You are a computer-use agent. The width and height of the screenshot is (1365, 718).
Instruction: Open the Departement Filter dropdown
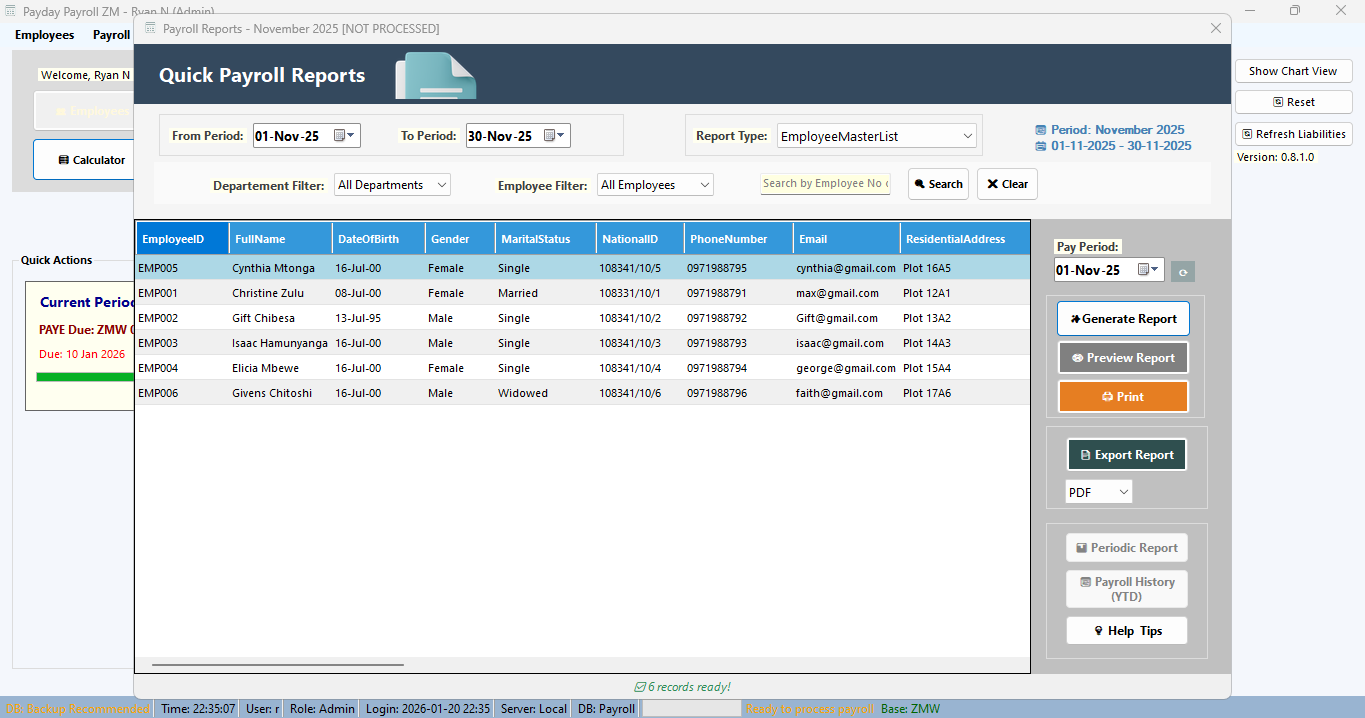(442, 185)
